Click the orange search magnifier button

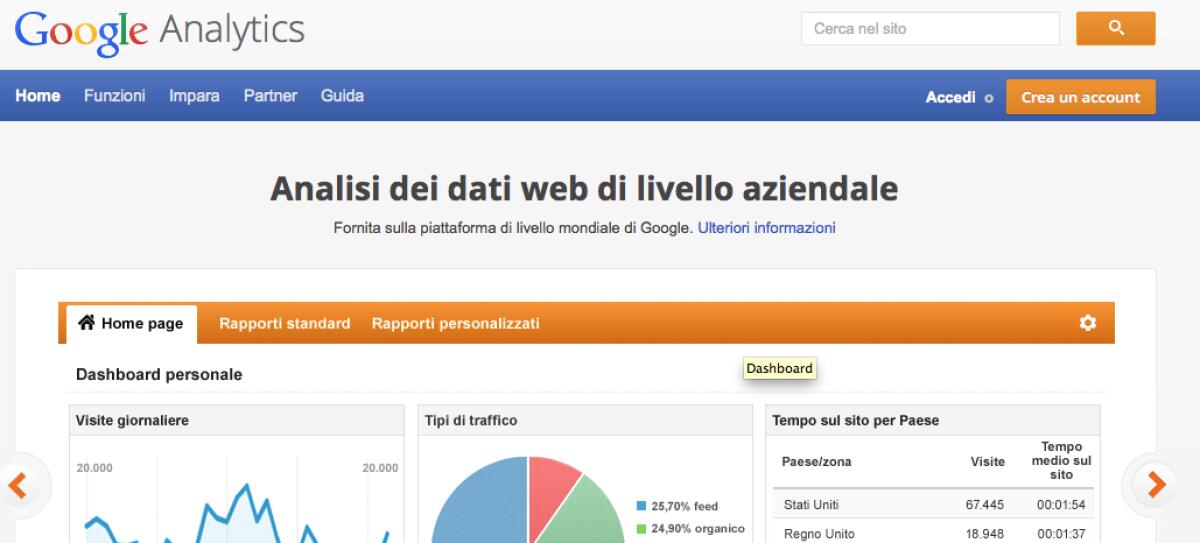[1116, 28]
